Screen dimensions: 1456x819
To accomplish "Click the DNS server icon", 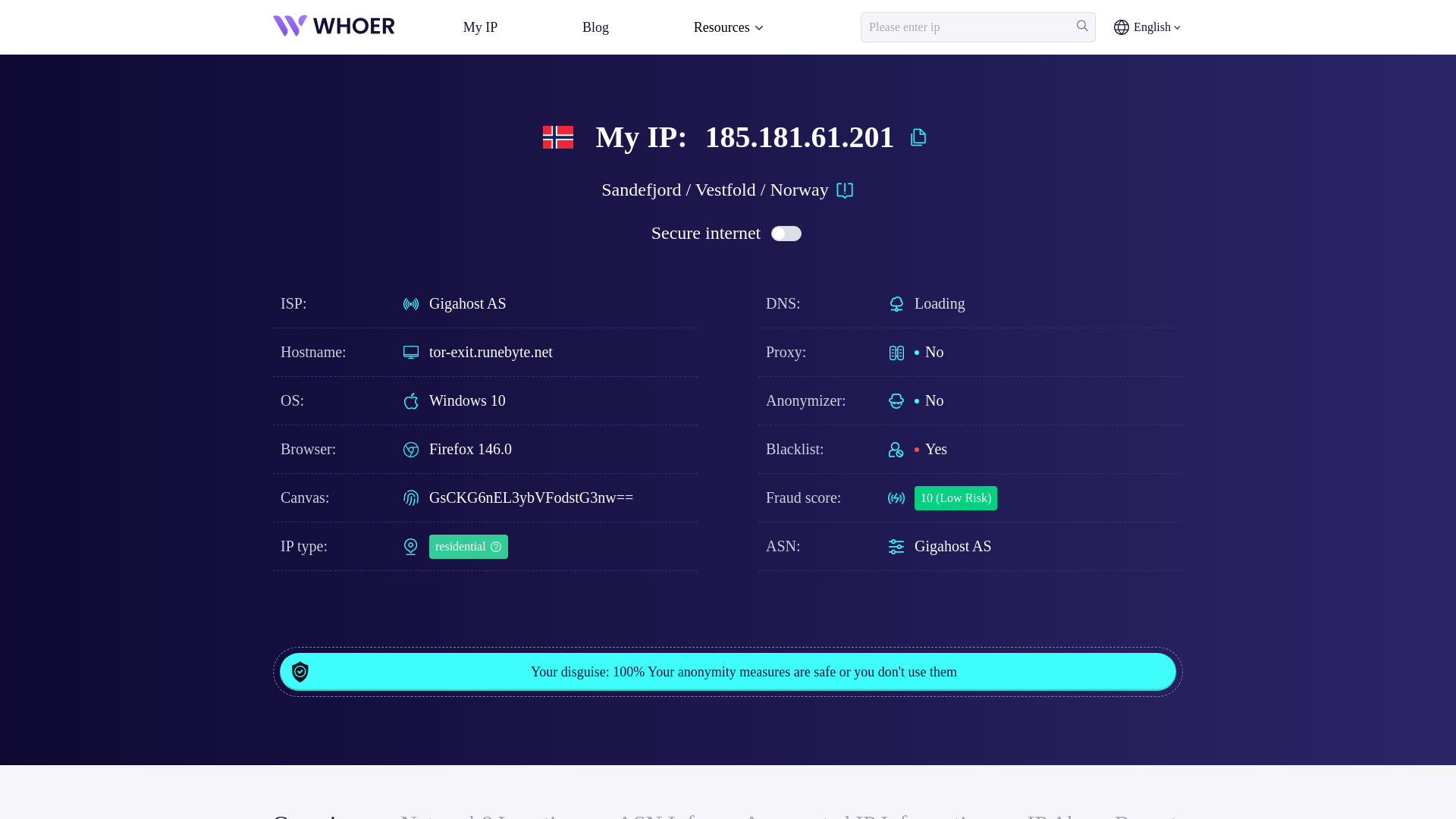I will (x=896, y=304).
